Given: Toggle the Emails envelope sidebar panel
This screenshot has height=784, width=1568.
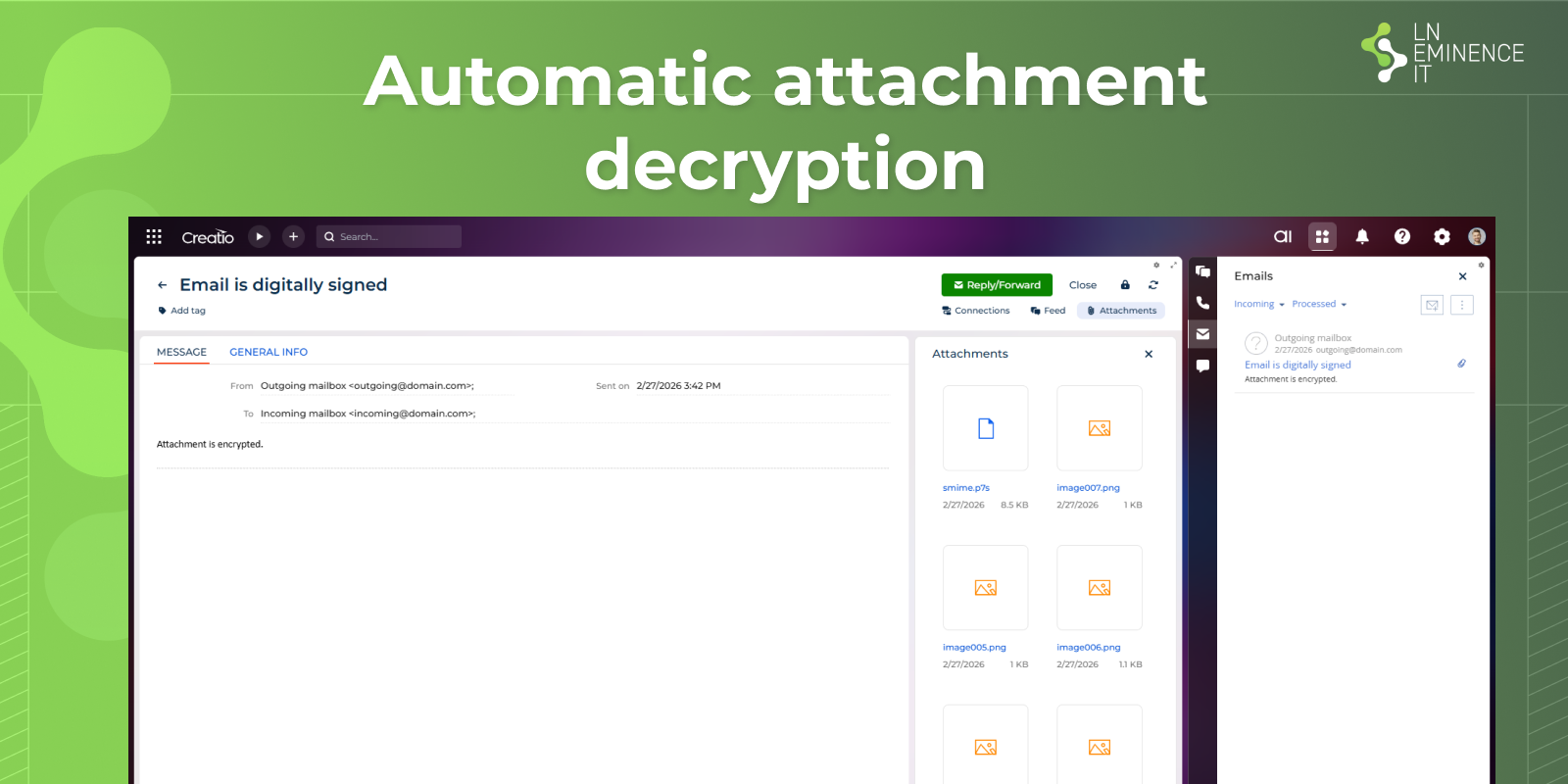Looking at the screenshot, I should [x=1202, y=334].
